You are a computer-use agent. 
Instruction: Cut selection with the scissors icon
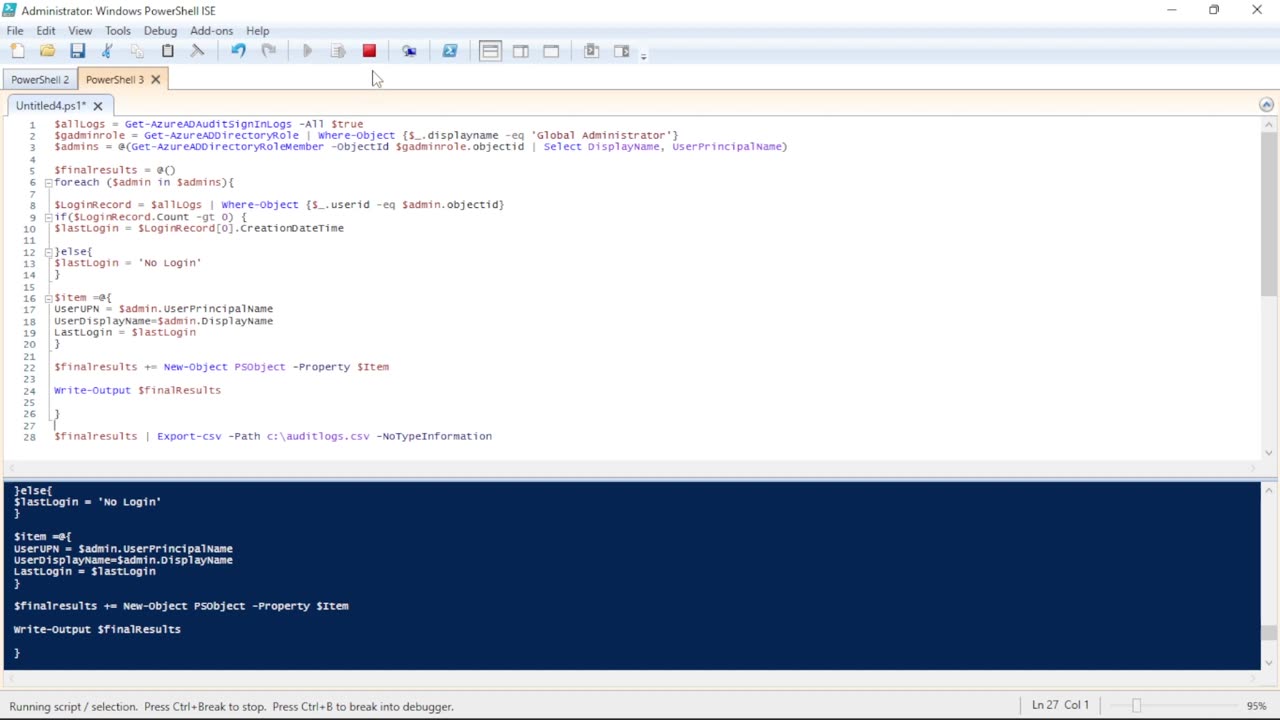click(107, 51)
